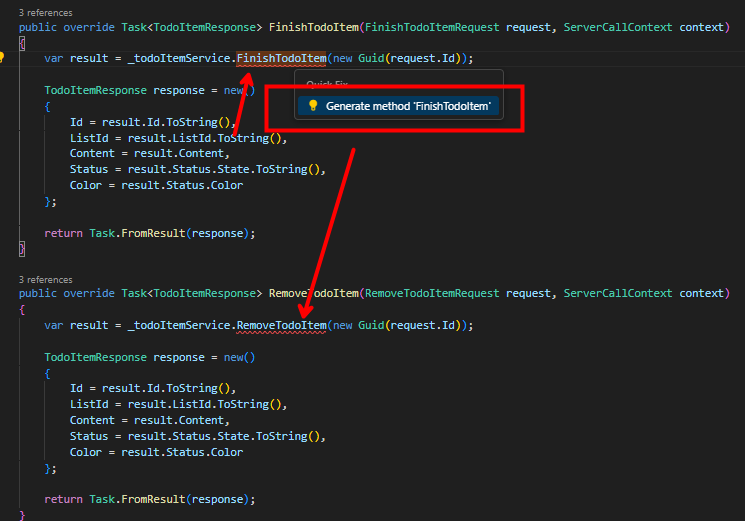Click the red-underlined RemoveTodoItem call on _todoItemService
This screenshot has width=745, height=521.
281,325
